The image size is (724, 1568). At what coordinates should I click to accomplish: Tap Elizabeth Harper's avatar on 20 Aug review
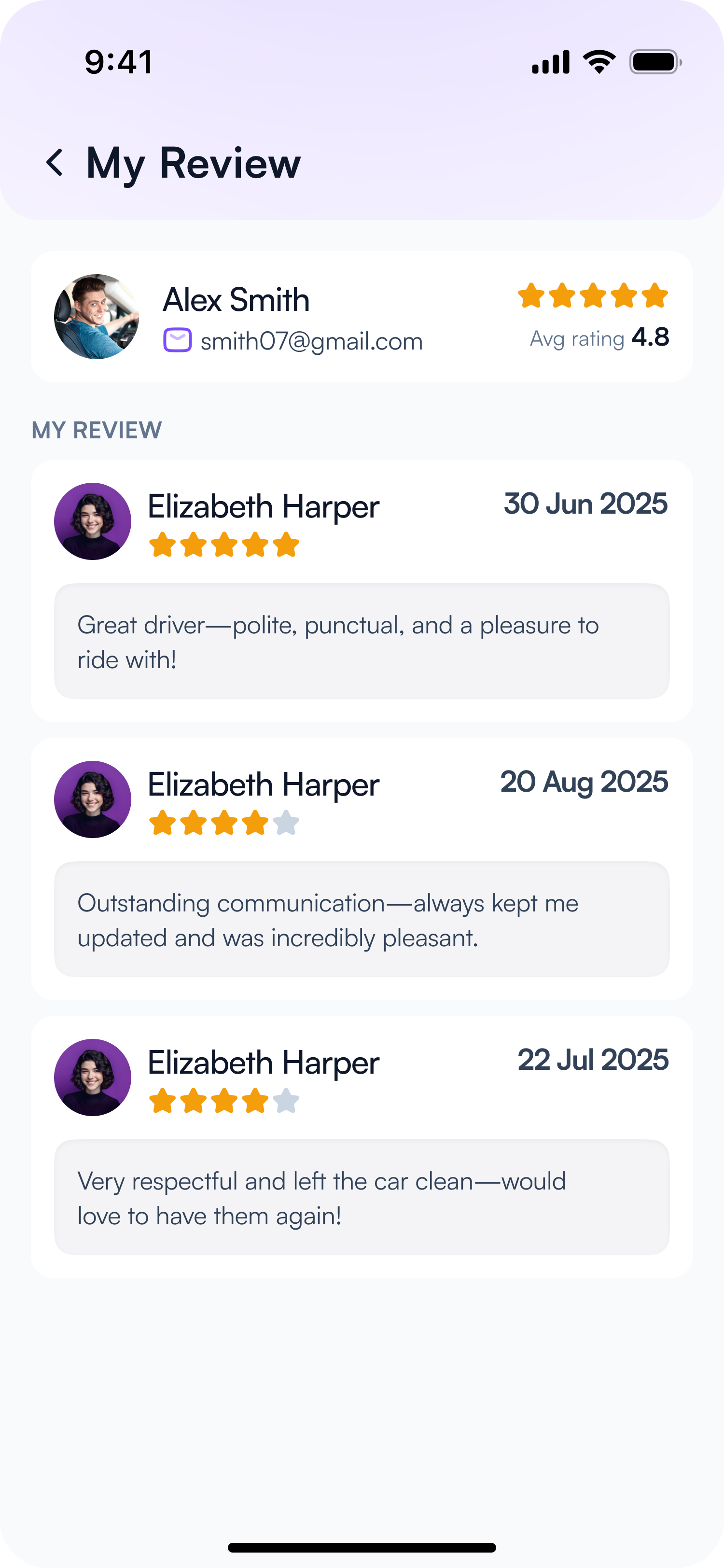click(x=93, y=799)
